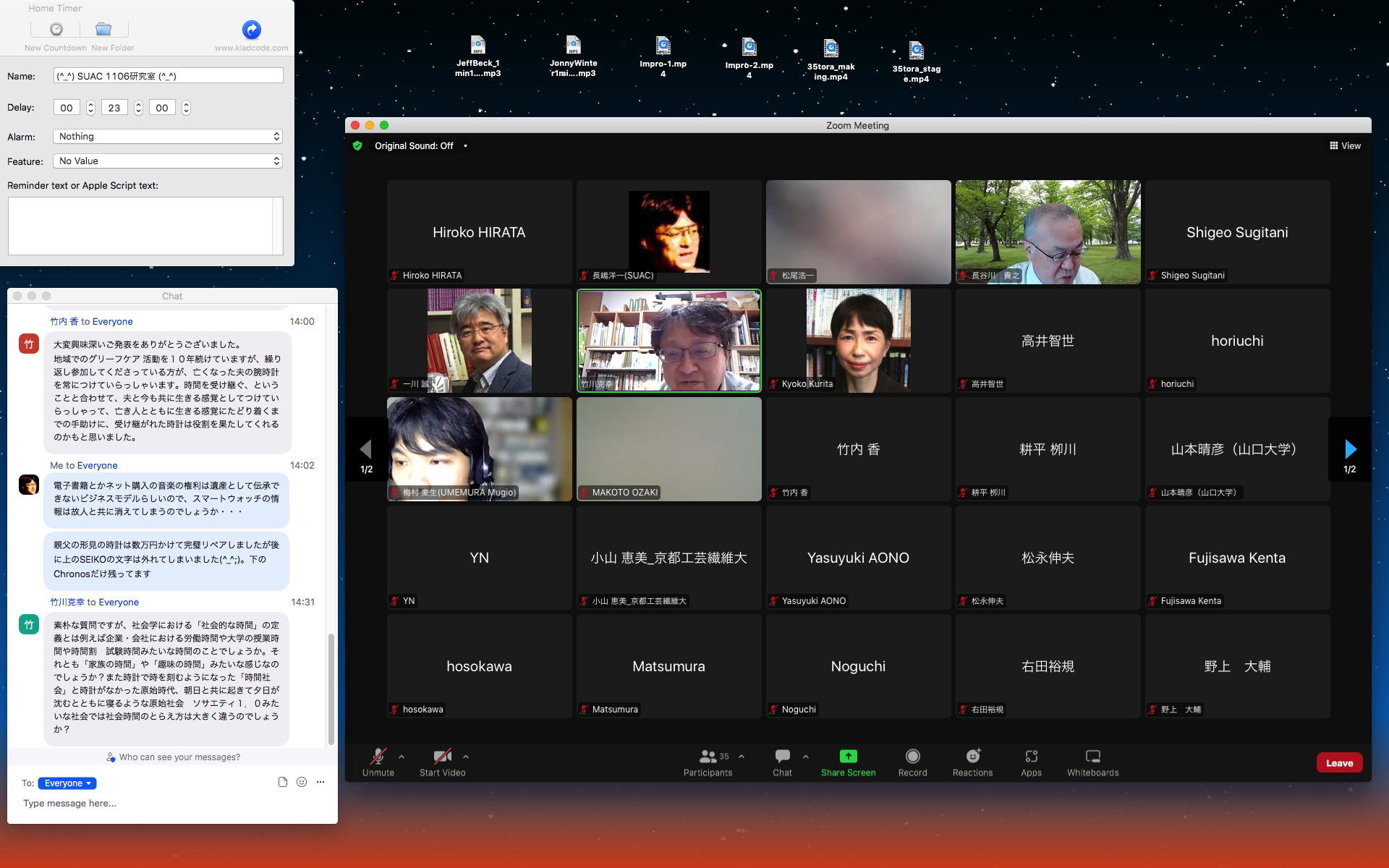
Task: Open the Apps icon in toolbar
Action: (x=1031, y=756)
